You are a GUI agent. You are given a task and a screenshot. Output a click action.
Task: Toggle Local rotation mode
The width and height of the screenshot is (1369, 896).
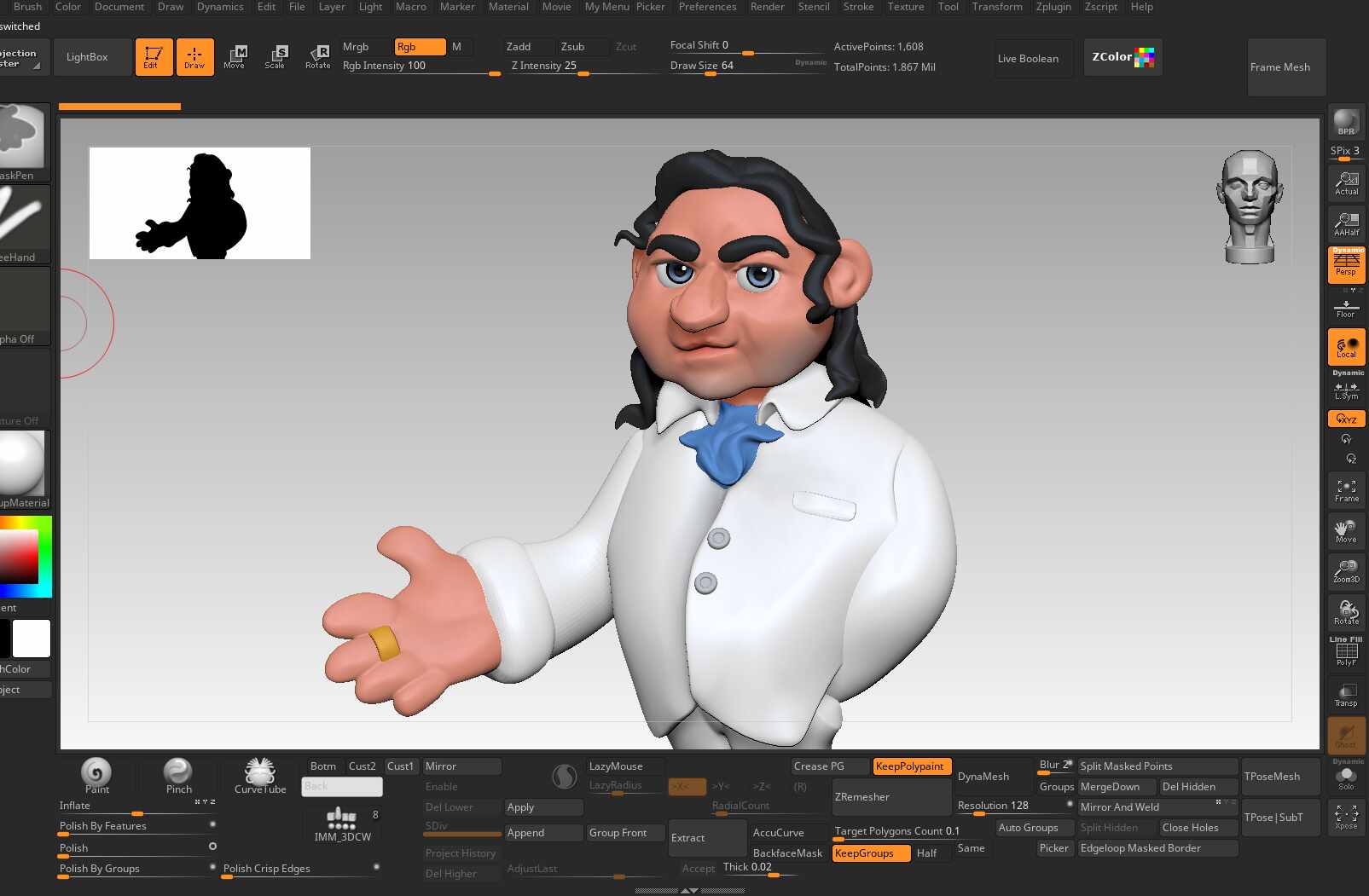[1346, 347]
